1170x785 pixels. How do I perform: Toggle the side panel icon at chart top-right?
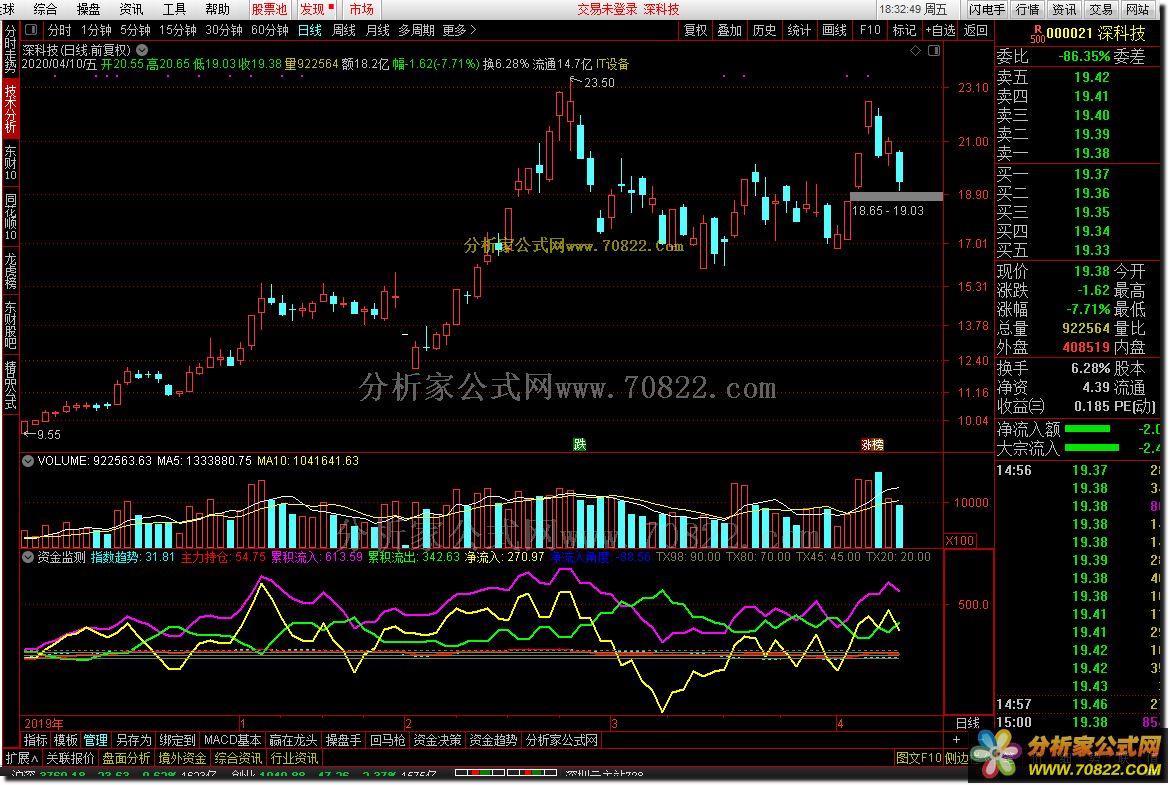point(933,51)
